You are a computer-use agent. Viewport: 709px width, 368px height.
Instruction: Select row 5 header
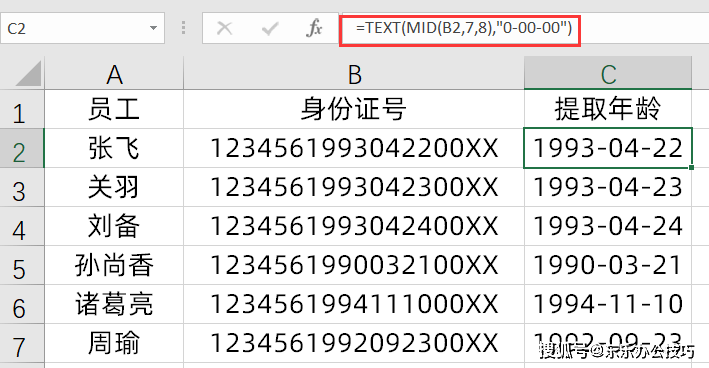(22, 265)
